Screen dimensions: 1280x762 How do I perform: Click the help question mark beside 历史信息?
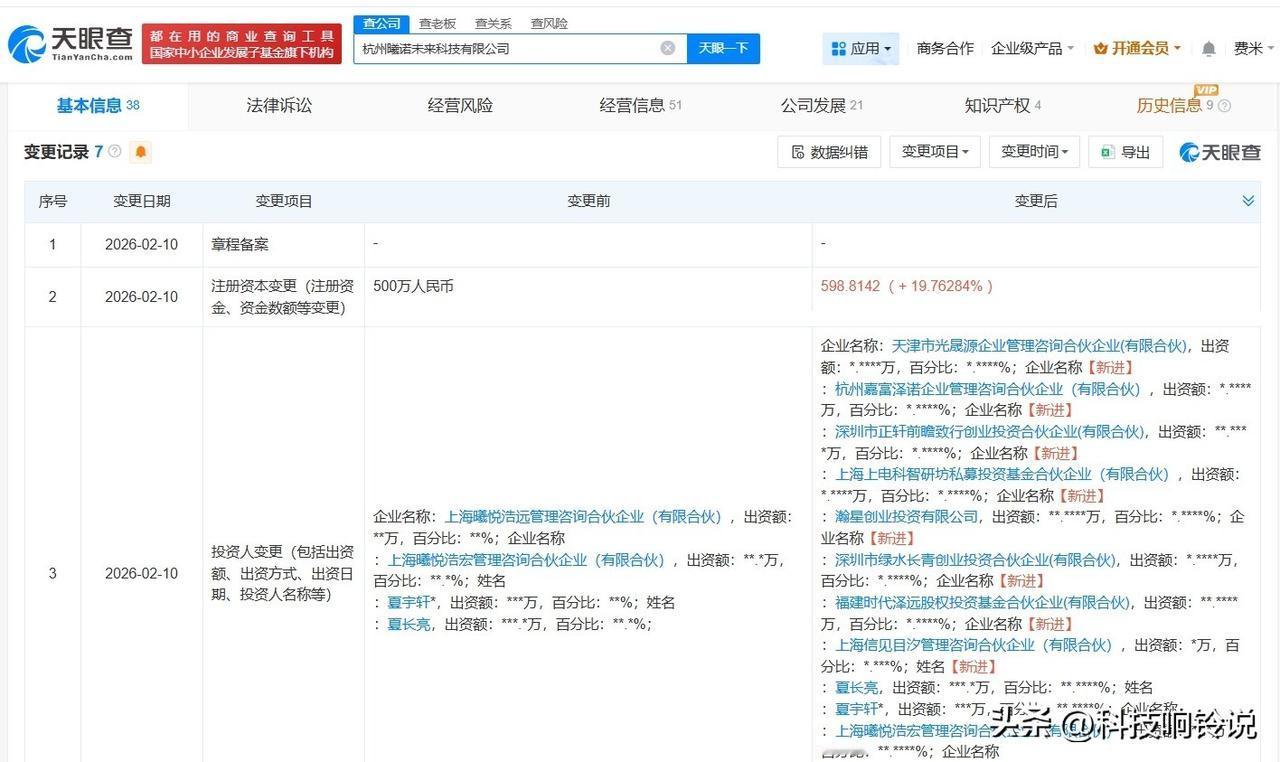point(1225,105)
